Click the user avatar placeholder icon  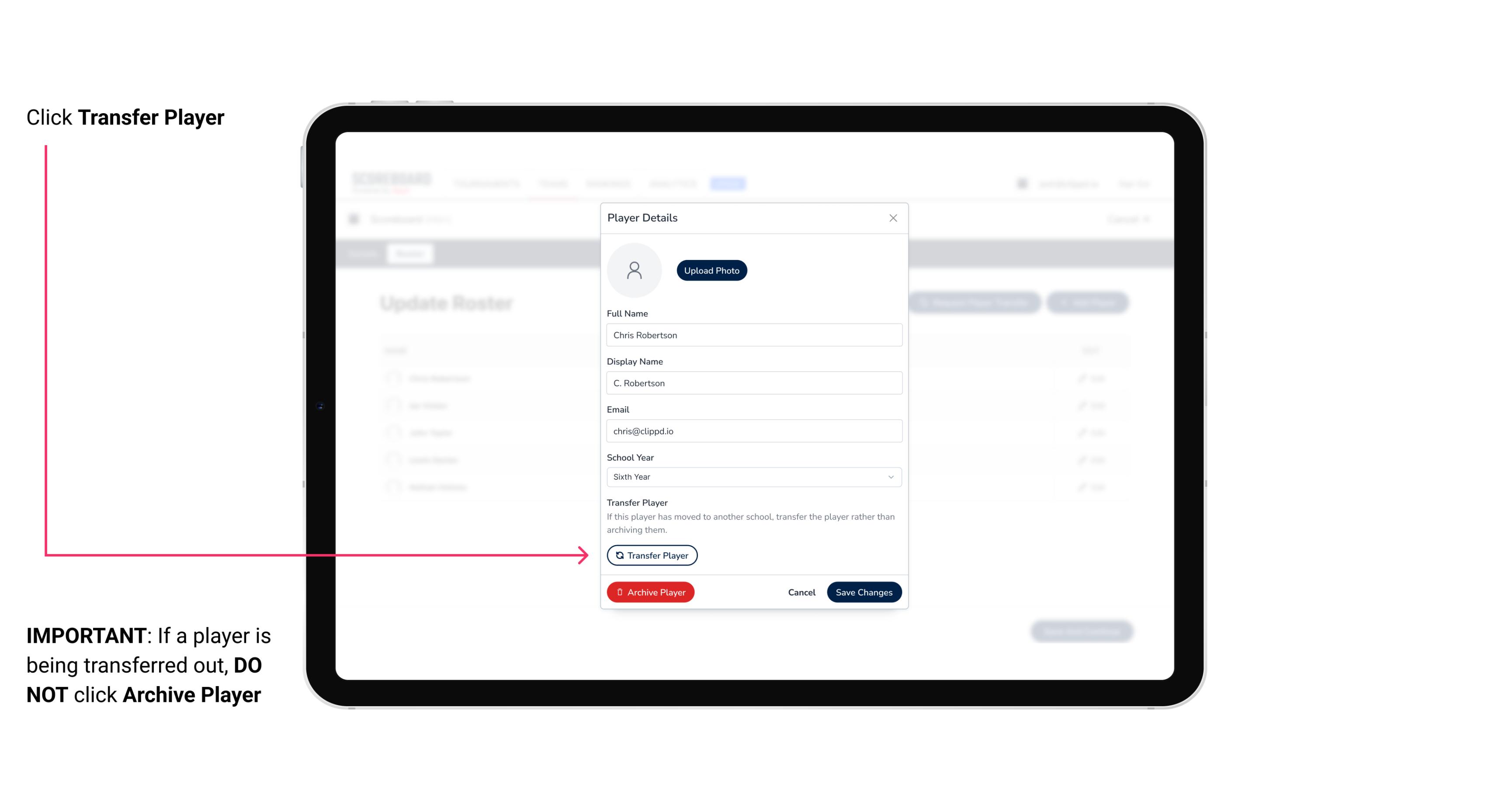click(x=634, y=269)
